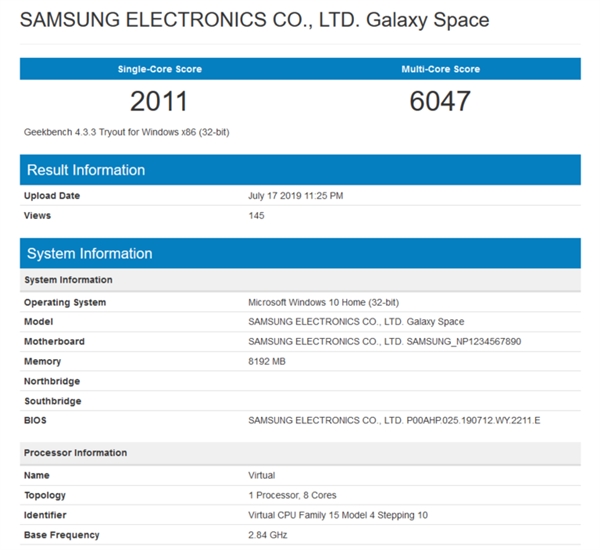The image size is (600, 550).
Task: Select the single-core score value 2011
Action: [x=158, y=101]
